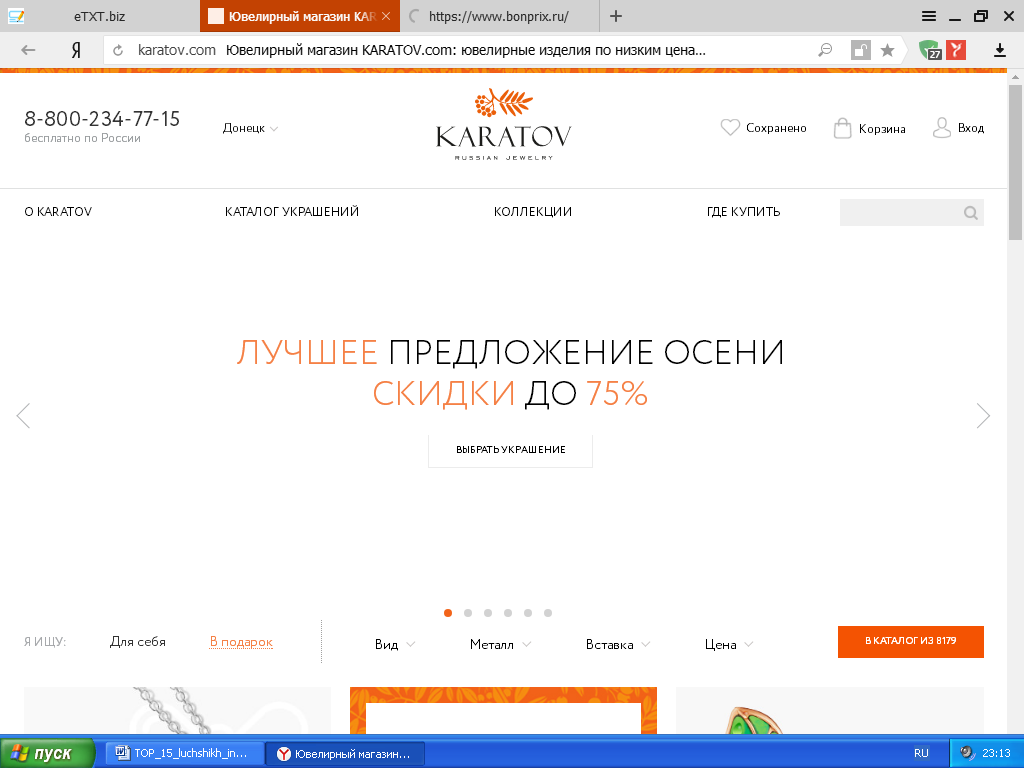The width and height of the screenshot is (1024, 768).
Task: Click the 23:13 taskbar clock
Action: tap(996, 753)
